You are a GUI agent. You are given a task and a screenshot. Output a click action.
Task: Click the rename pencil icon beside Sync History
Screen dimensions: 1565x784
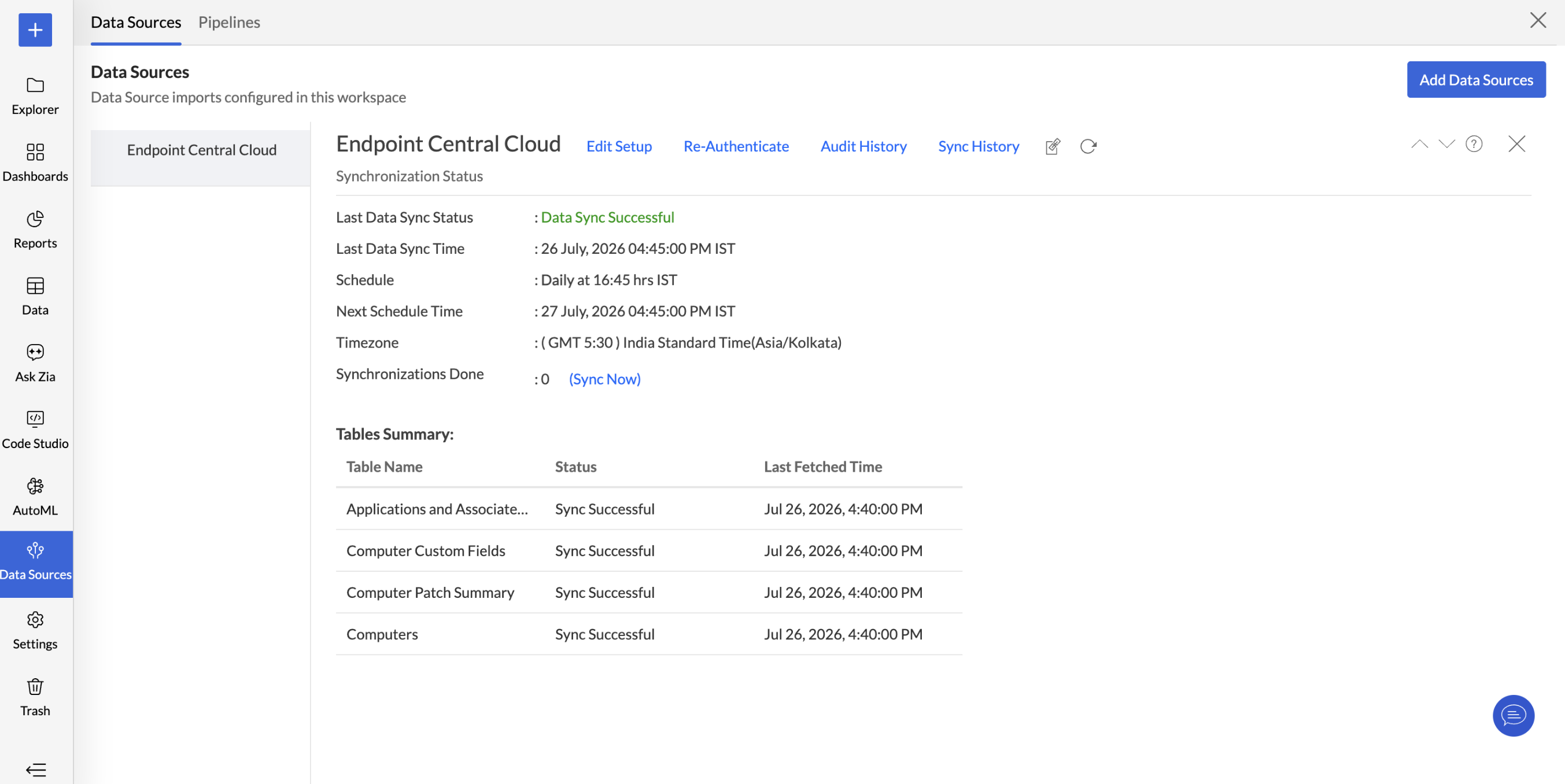coord(1053,146)
